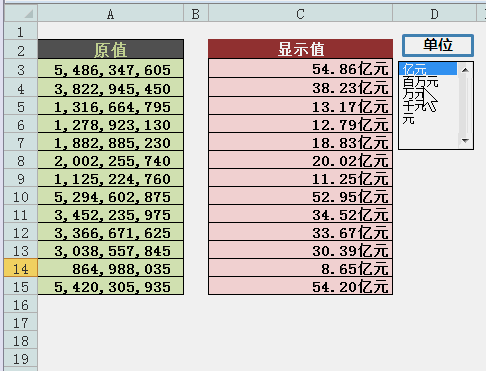Select cell with 1,882,885,230
Image resolution: width=486 pixels, height=371 pixels.
(x=111, y=142)
